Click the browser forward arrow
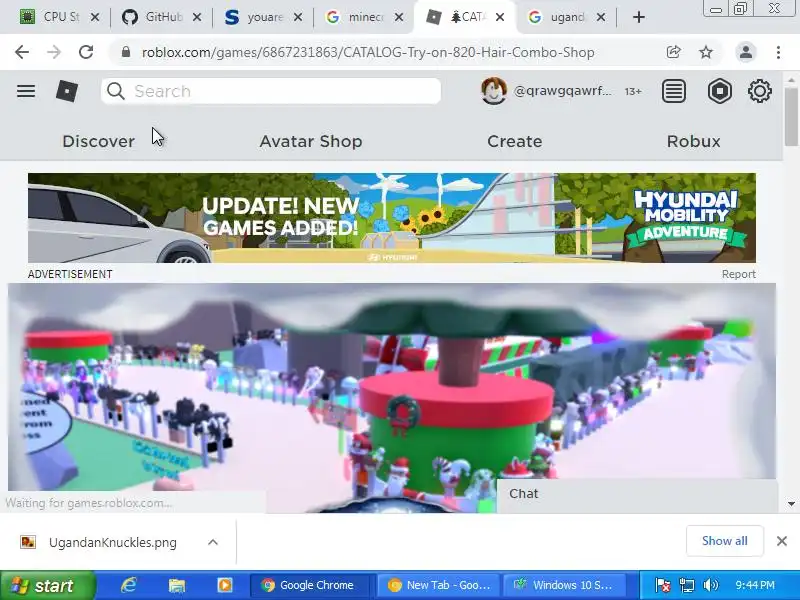This screenshot has height=600, width=800. point(54,52)
